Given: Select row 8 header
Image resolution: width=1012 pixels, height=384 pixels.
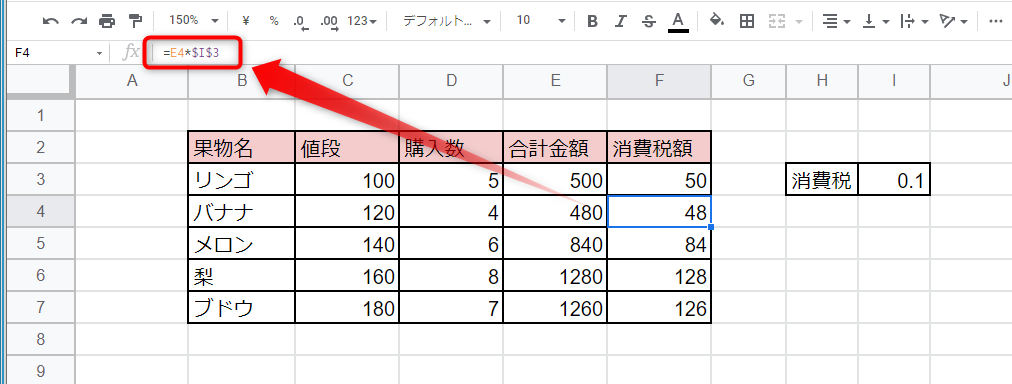Looking at the screenshot, I should [41, 339].
